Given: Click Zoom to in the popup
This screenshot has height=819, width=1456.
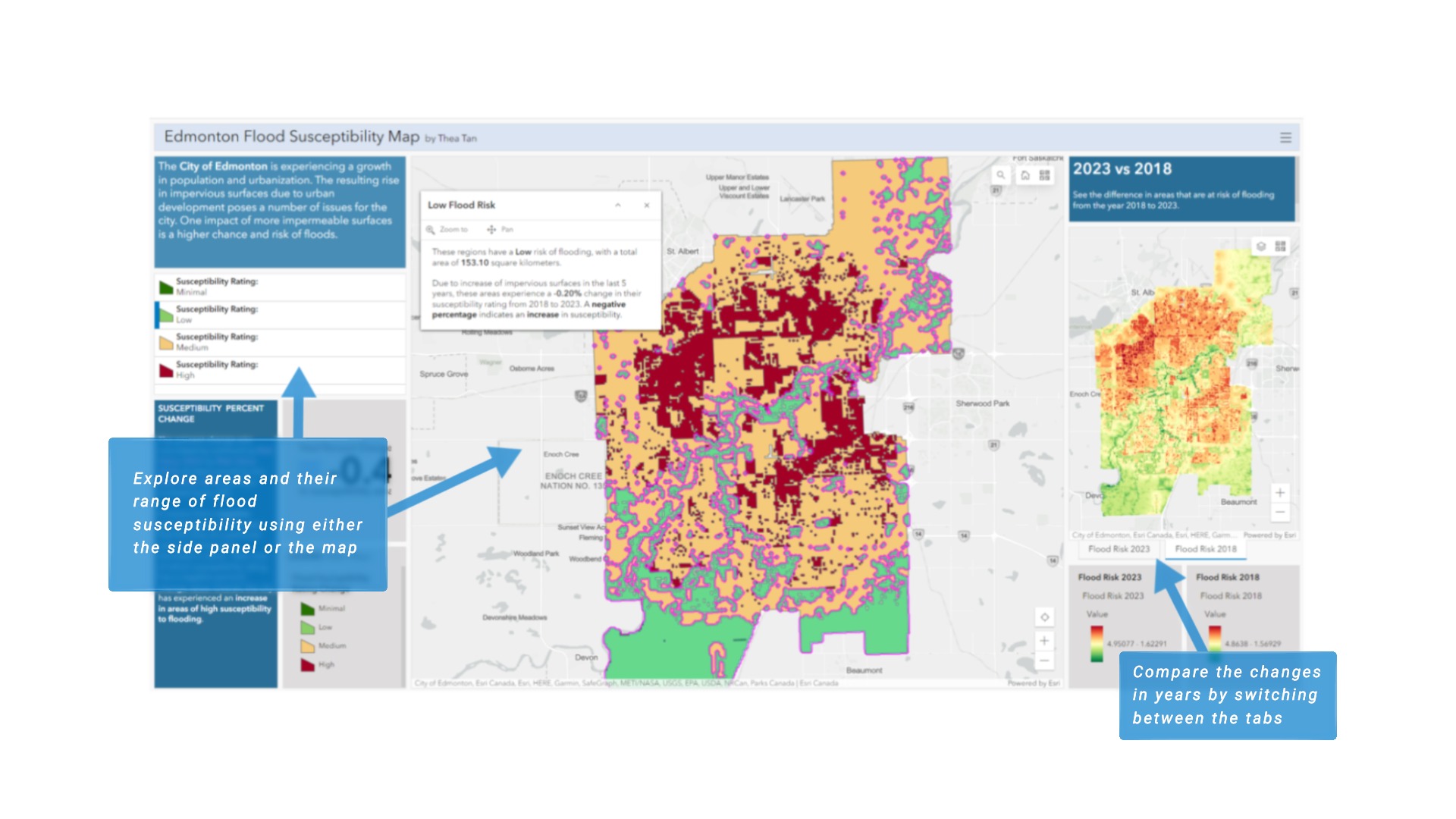Looking at the screenshot, I should coord(447,229).
